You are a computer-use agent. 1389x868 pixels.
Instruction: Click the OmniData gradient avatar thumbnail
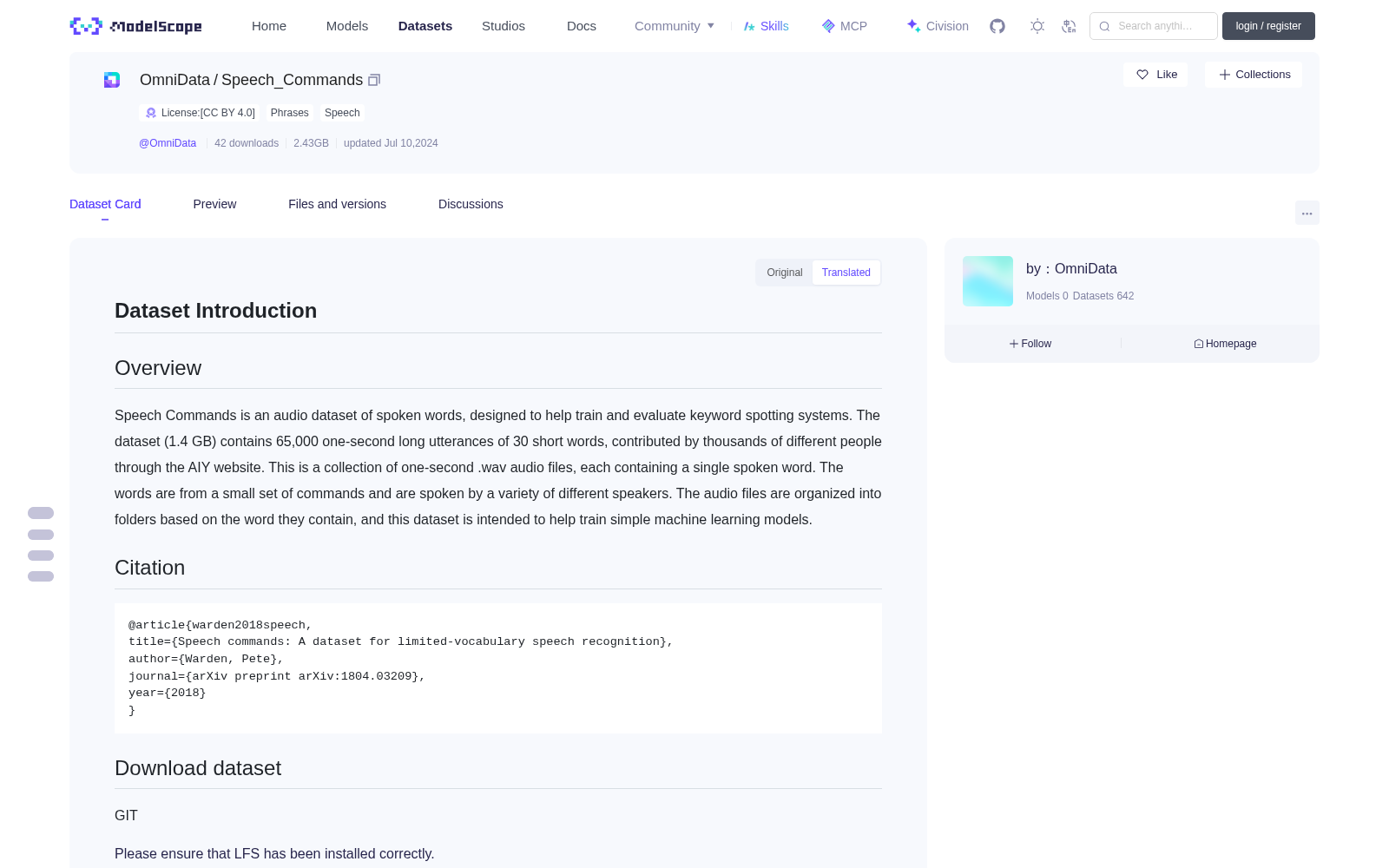988,281
